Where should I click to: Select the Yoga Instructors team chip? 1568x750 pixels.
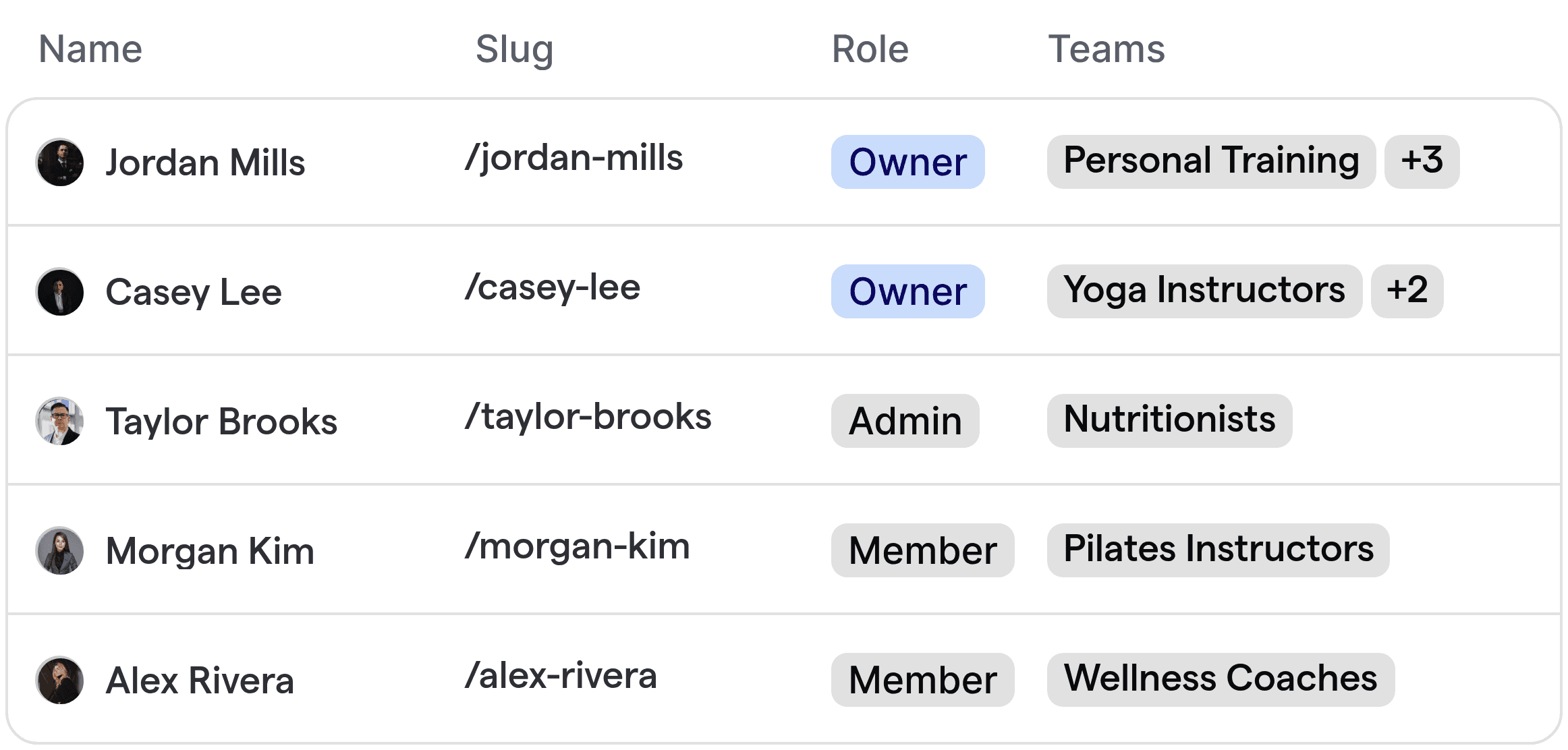pos(1204,290)
